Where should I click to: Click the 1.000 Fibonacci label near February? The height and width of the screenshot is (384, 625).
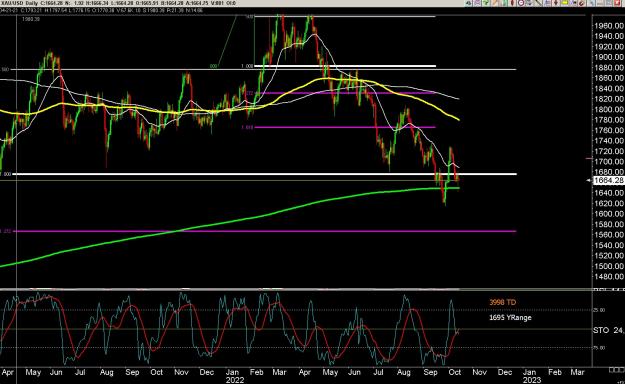[247, 66]
